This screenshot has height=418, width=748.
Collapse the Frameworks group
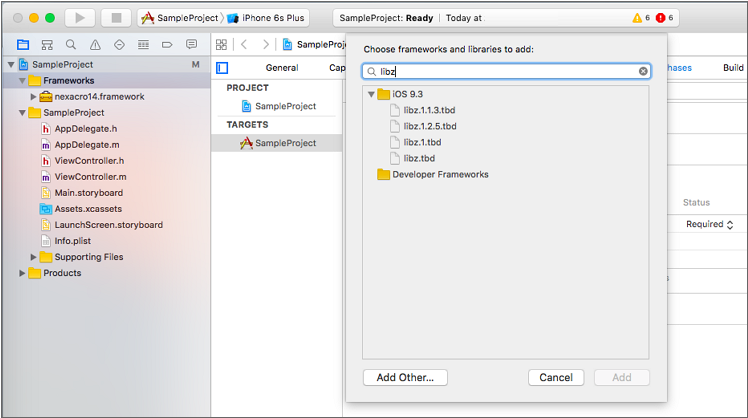[x=22, y=81]
